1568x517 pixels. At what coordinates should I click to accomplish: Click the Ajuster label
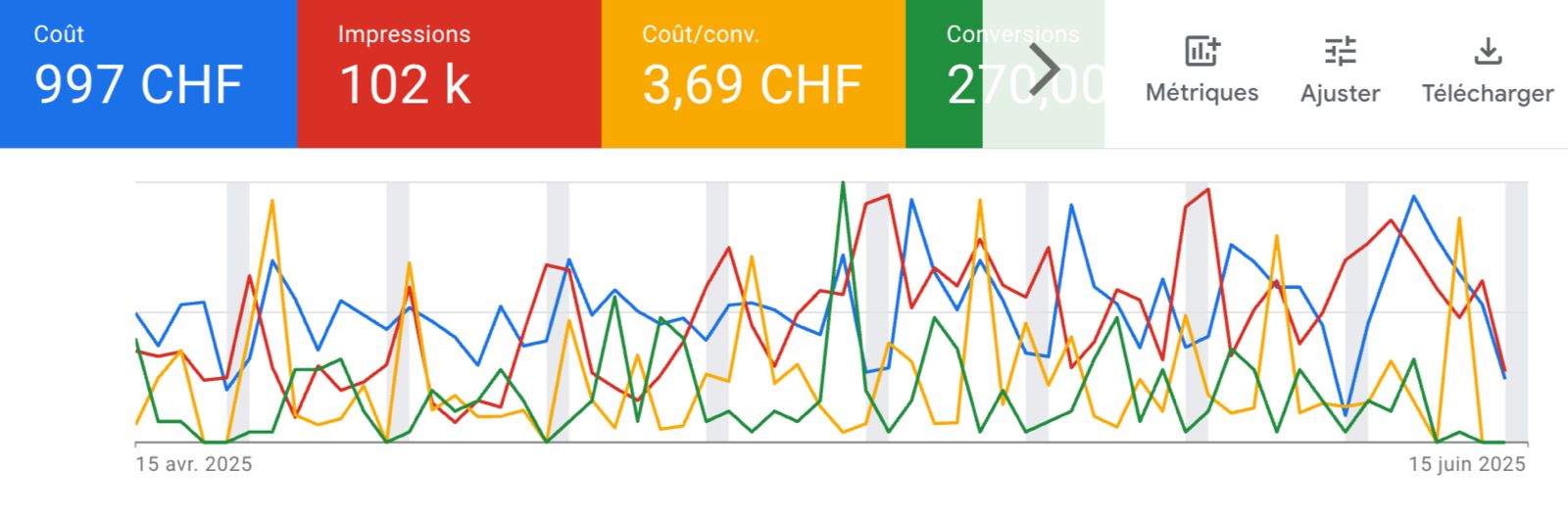tap(1340, 93)
